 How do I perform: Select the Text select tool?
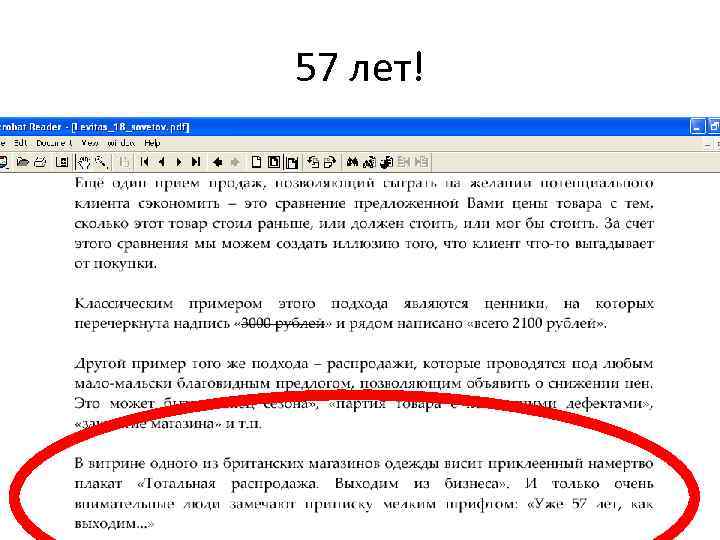click(123, 162)
